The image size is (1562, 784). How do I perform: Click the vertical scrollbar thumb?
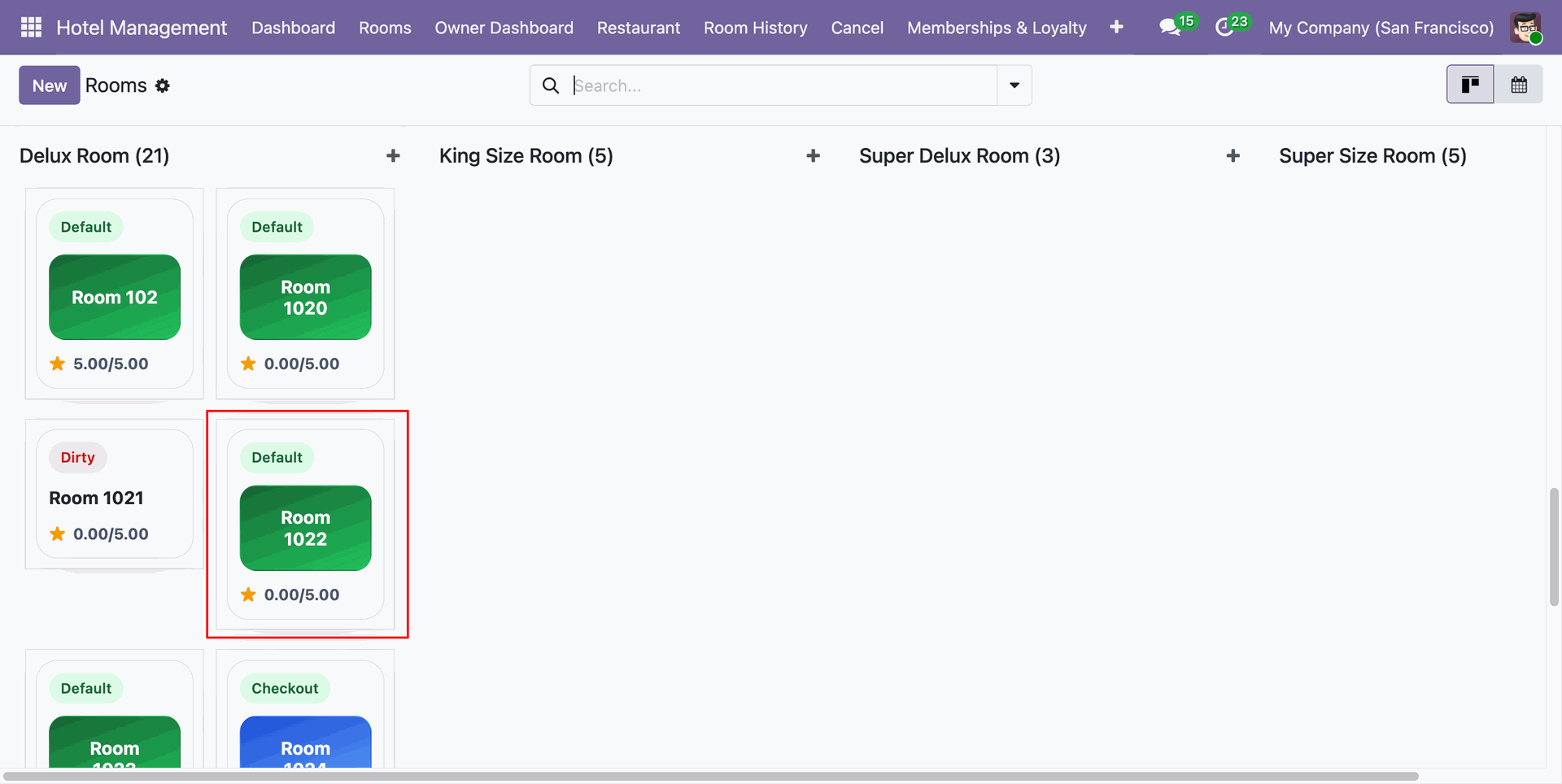click(x=1555, y=547)
